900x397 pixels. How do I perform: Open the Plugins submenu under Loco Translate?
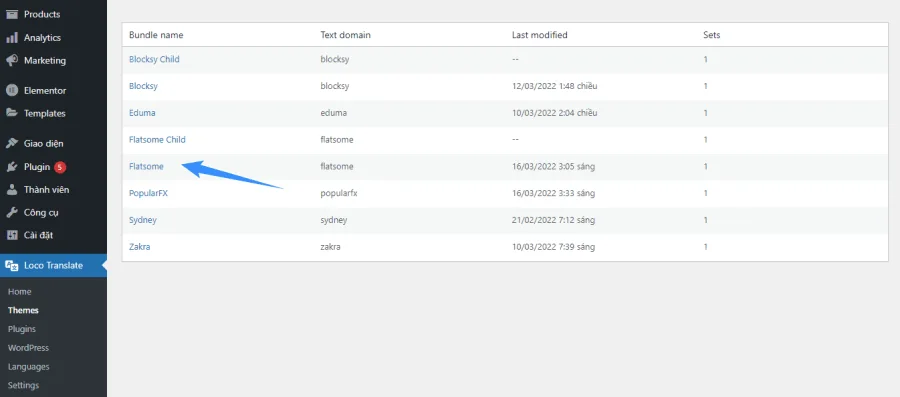pyautogui.click(x=22, y=329)
